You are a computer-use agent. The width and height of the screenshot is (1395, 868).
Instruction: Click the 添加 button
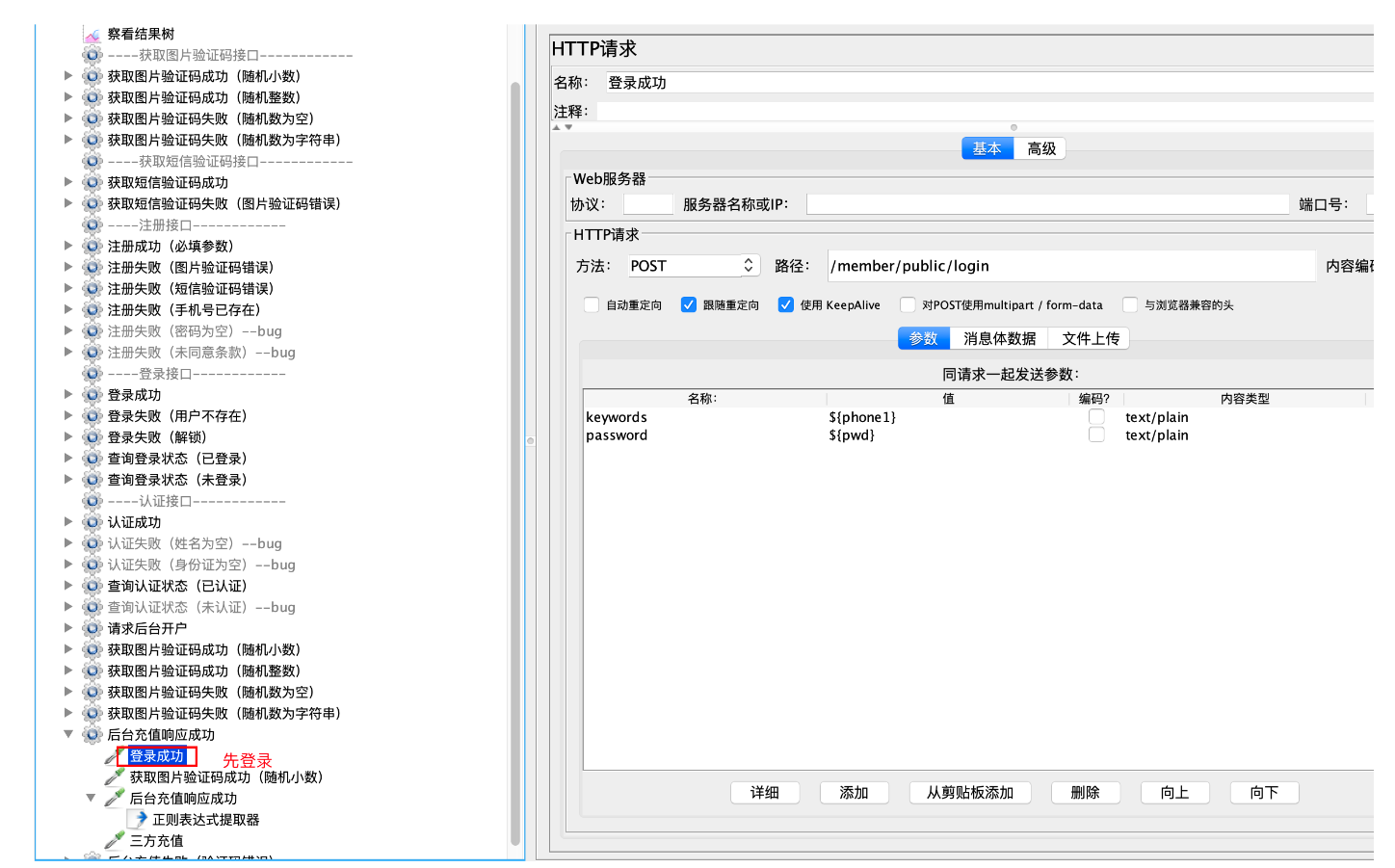point(855,792)
